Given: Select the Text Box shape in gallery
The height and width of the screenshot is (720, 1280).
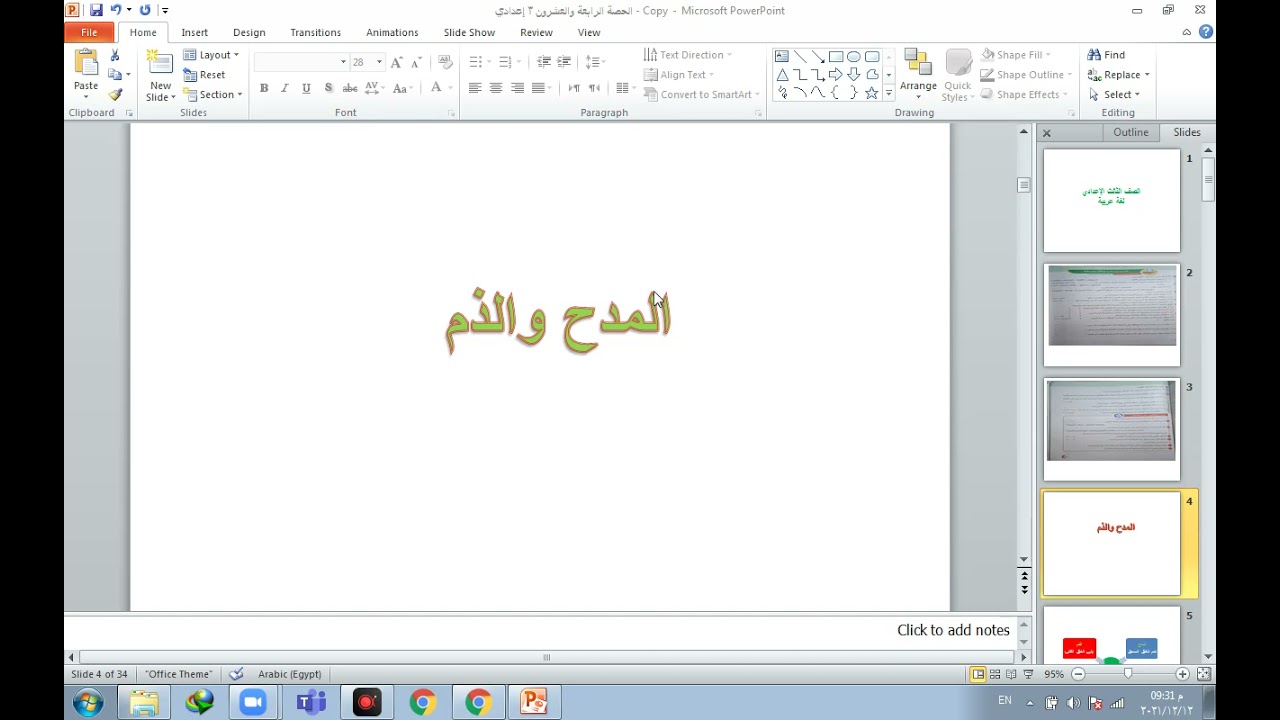Looking at the screenshot, I should 782,56.
